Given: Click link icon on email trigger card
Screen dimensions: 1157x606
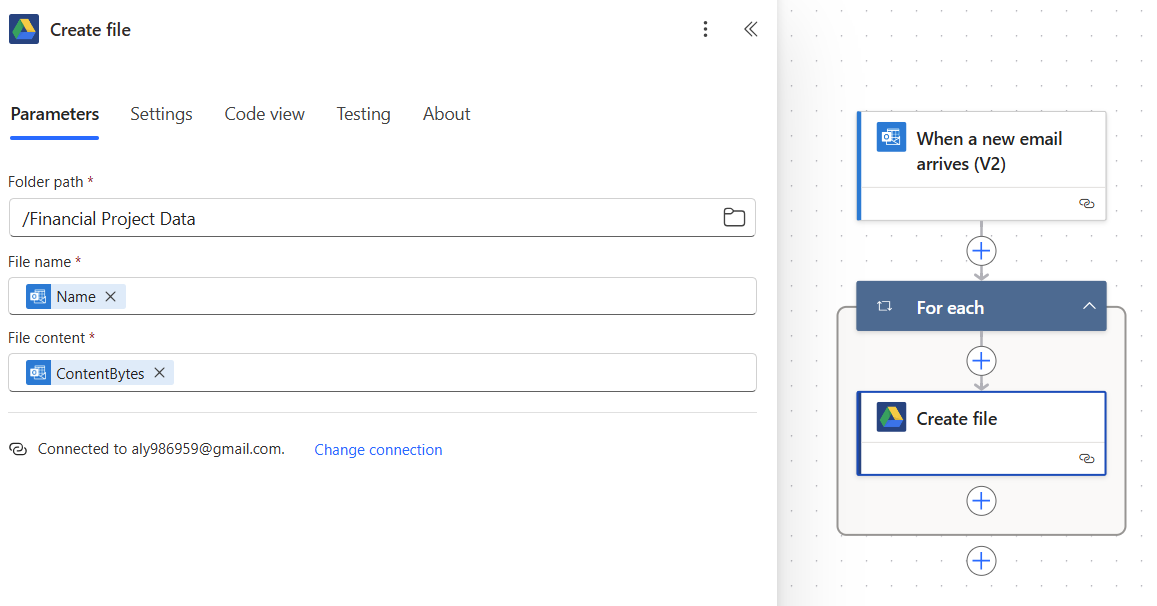Looking at the screenshot, I should click(1086, 203).
